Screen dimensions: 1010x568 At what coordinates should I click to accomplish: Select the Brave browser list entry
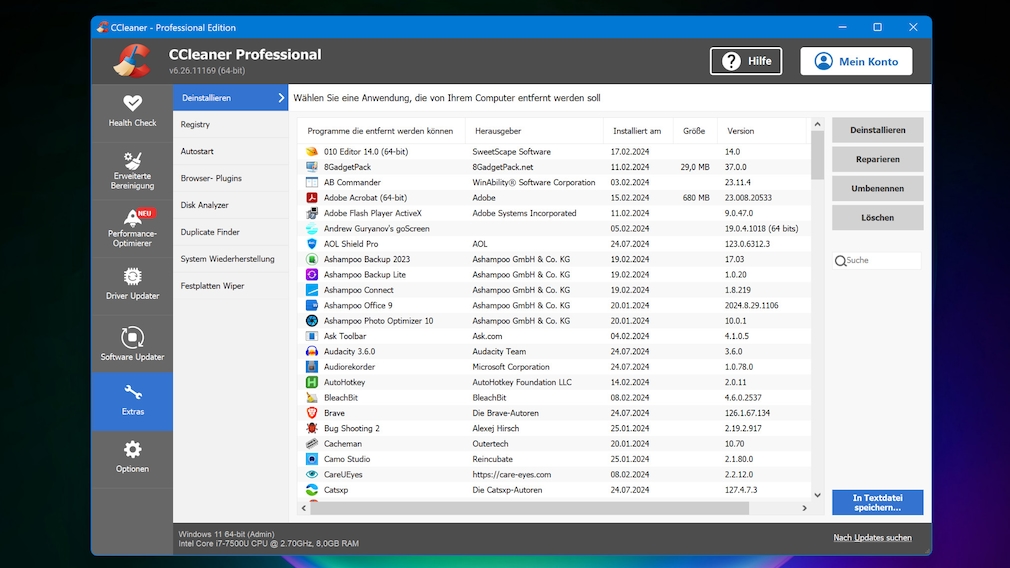point(334,413)
